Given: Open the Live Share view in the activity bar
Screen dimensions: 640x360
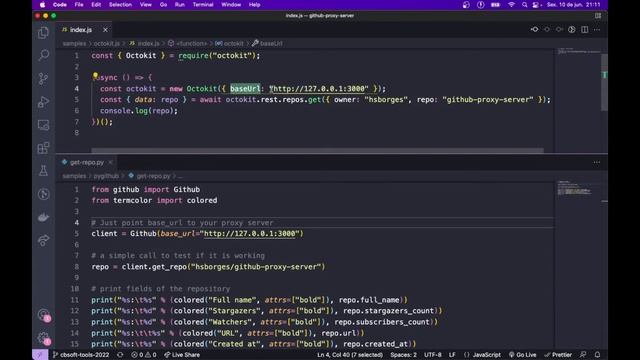Looking at the screenshot, I should (x=43, y=240).
